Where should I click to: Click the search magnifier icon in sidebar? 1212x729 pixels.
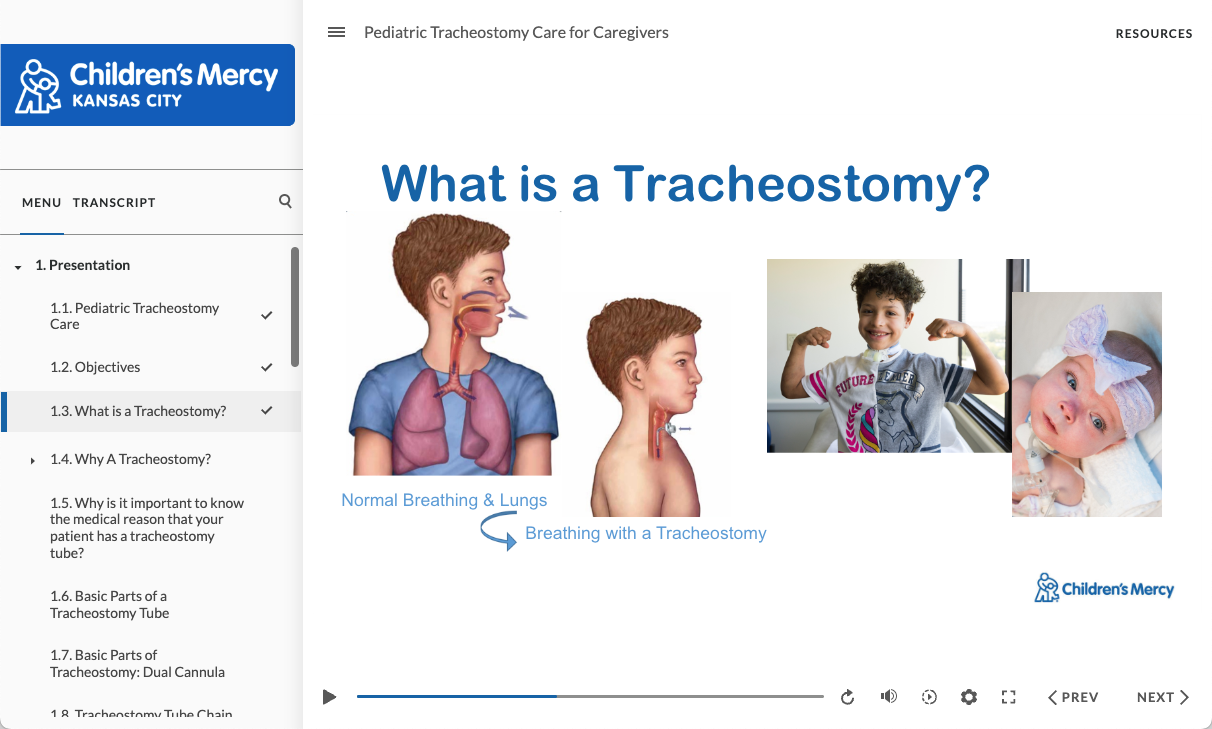pos(285,201)
